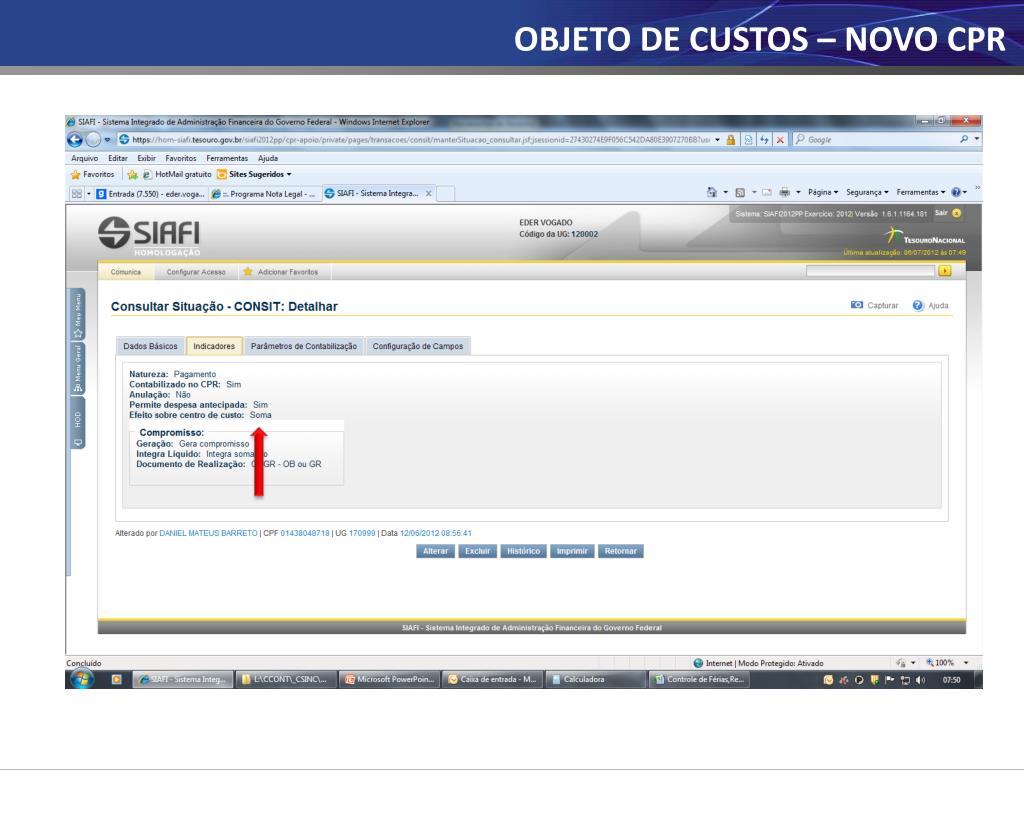Open the Segurança dropdown menu
The height and width of the screenshot is (827, 1024).
[867, 192]
